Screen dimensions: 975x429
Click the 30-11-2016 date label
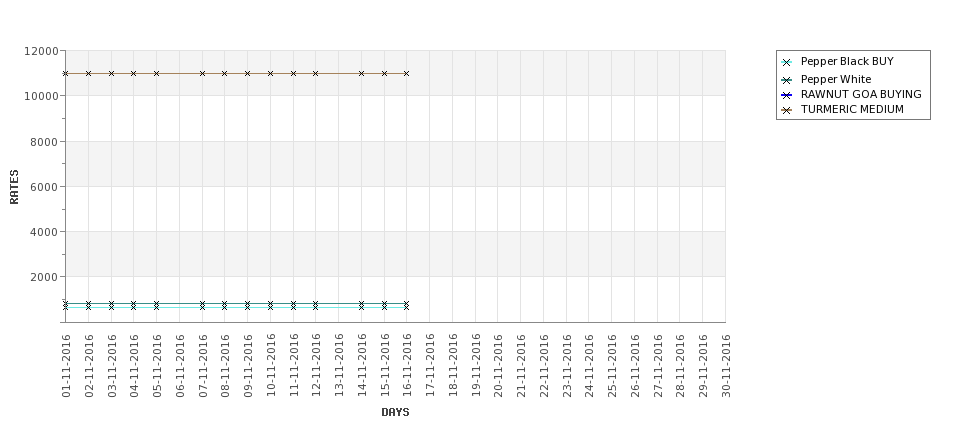(726, 366)
